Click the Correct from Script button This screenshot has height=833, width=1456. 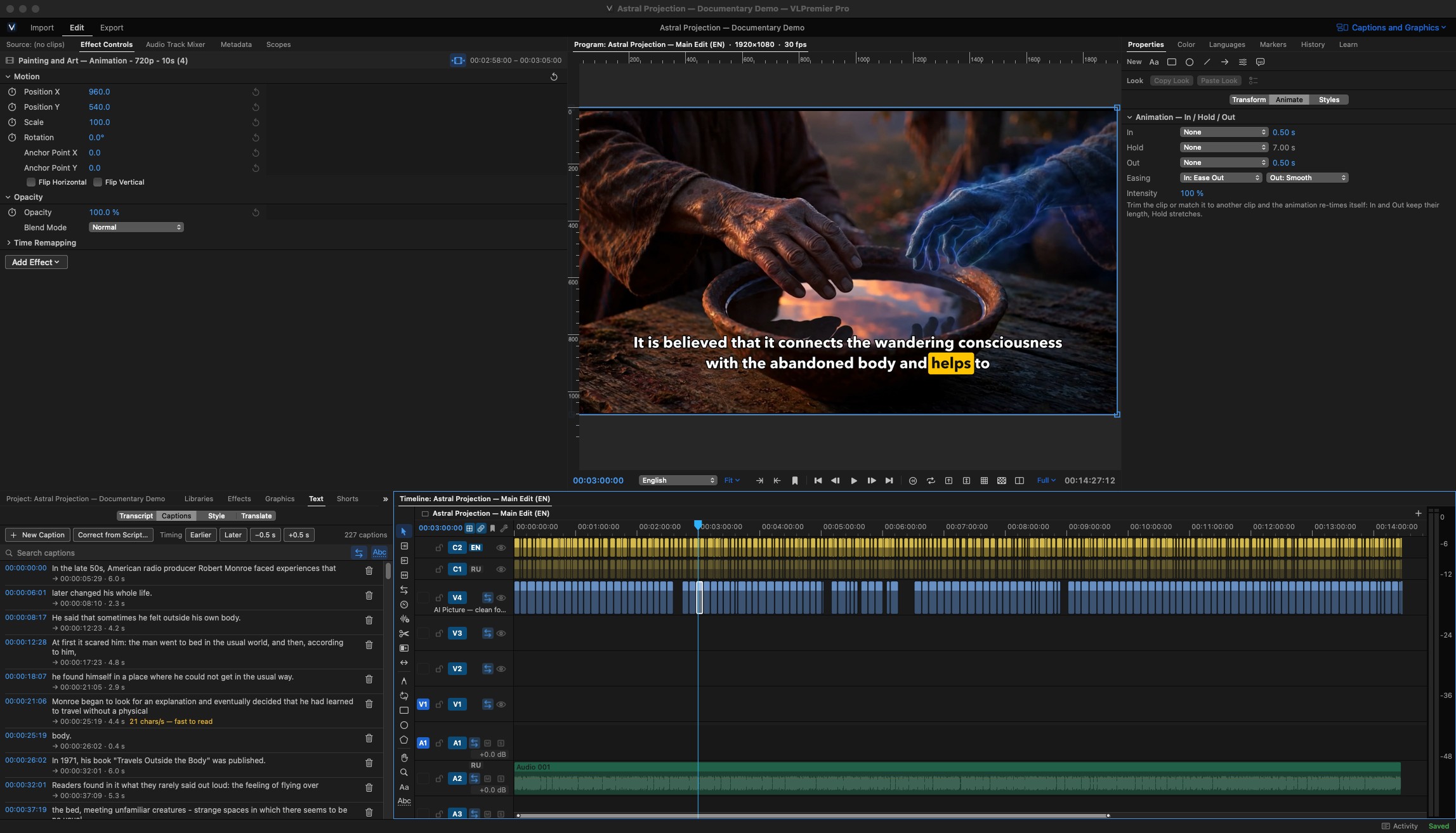[113, 535]
